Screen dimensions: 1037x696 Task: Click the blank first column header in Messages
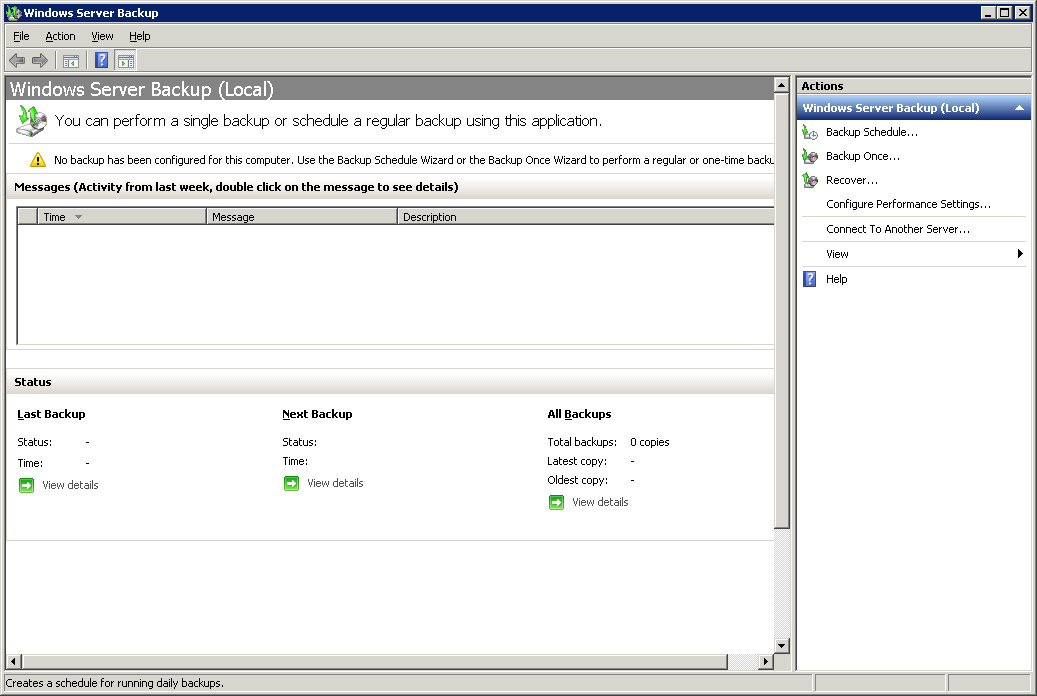[x=27, y=217]
